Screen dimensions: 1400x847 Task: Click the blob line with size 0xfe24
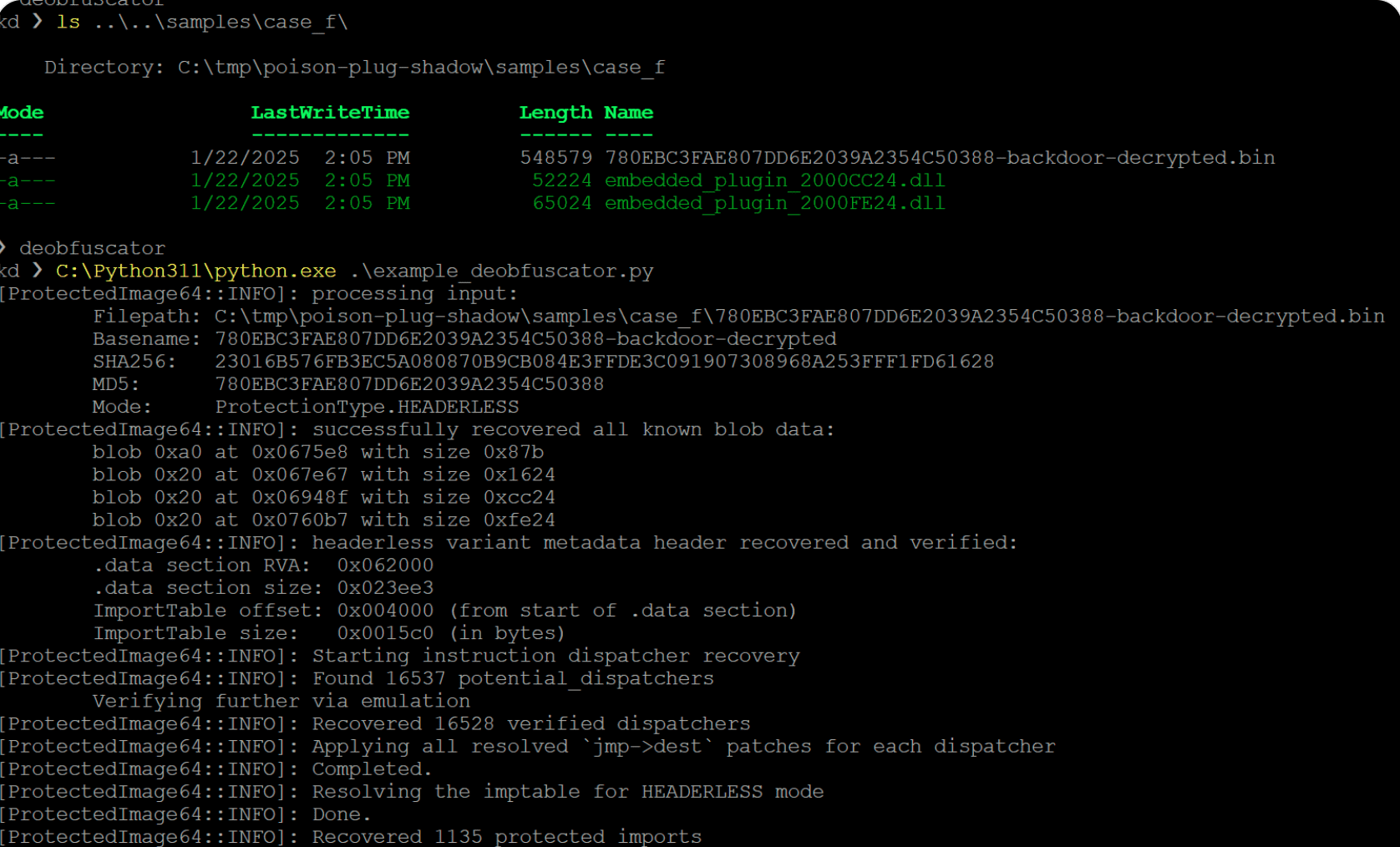323,520
